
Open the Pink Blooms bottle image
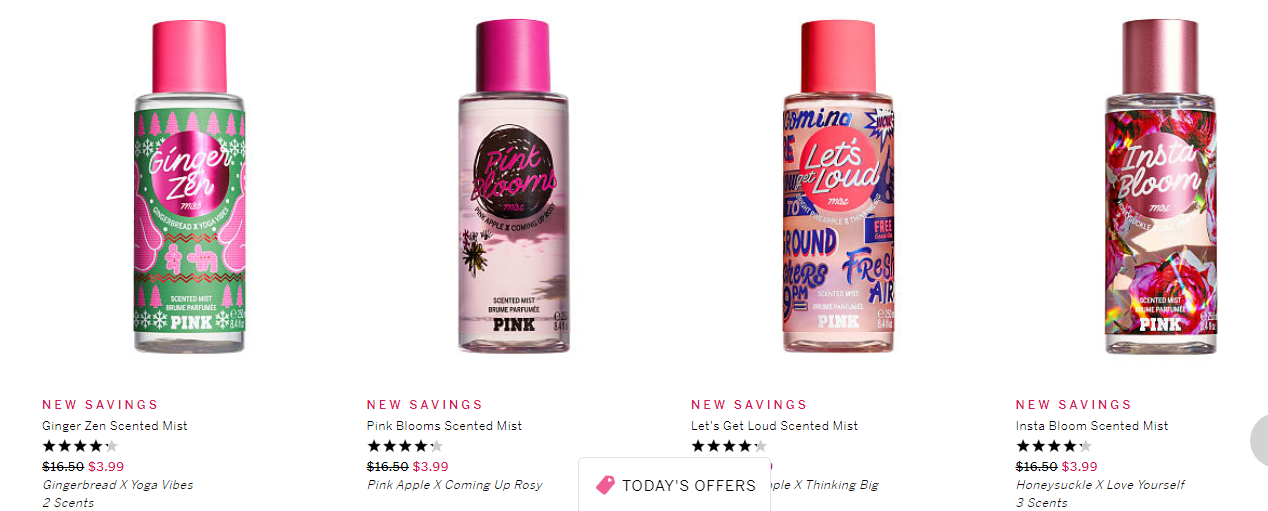click(513, 186)
